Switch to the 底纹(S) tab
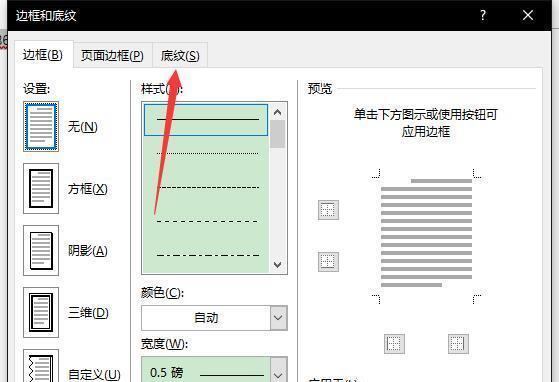Screen dimensions: 559x382 pos(180,56)
